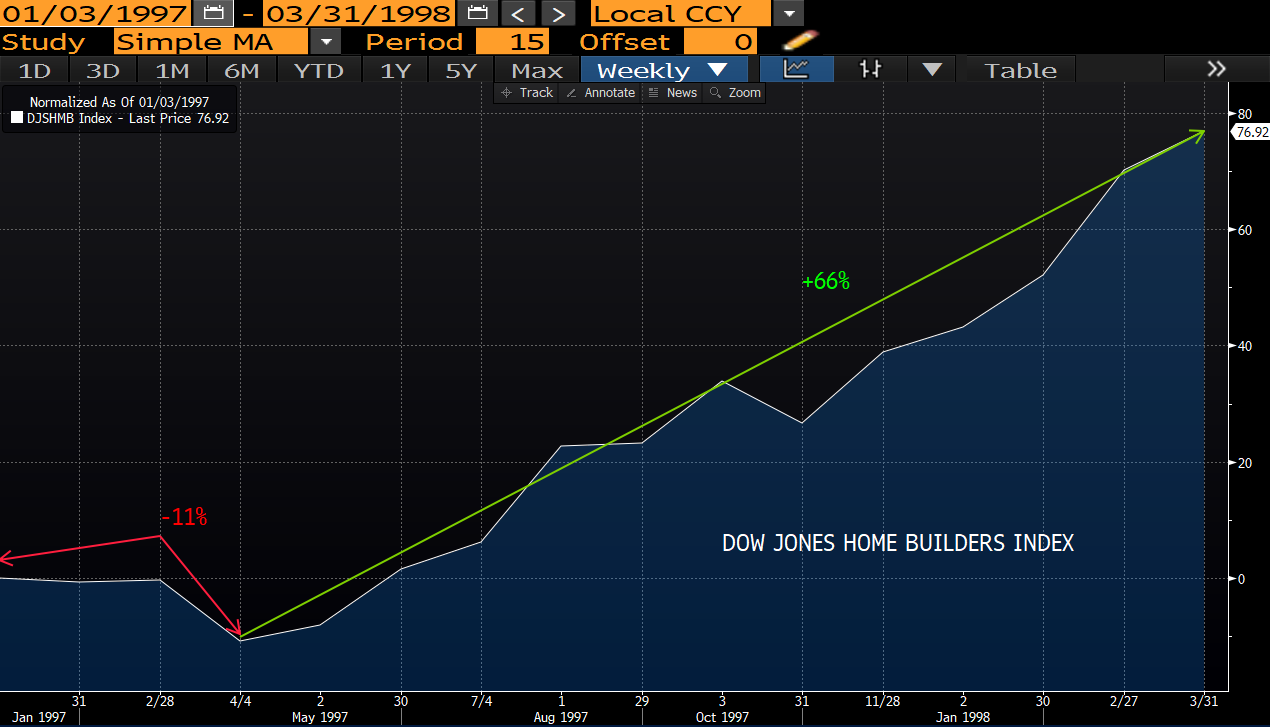Image resolution: width=1270 pixels, height=727 pixels.
Task: Open the Local CCY currency dropdown
Action: 790,14
